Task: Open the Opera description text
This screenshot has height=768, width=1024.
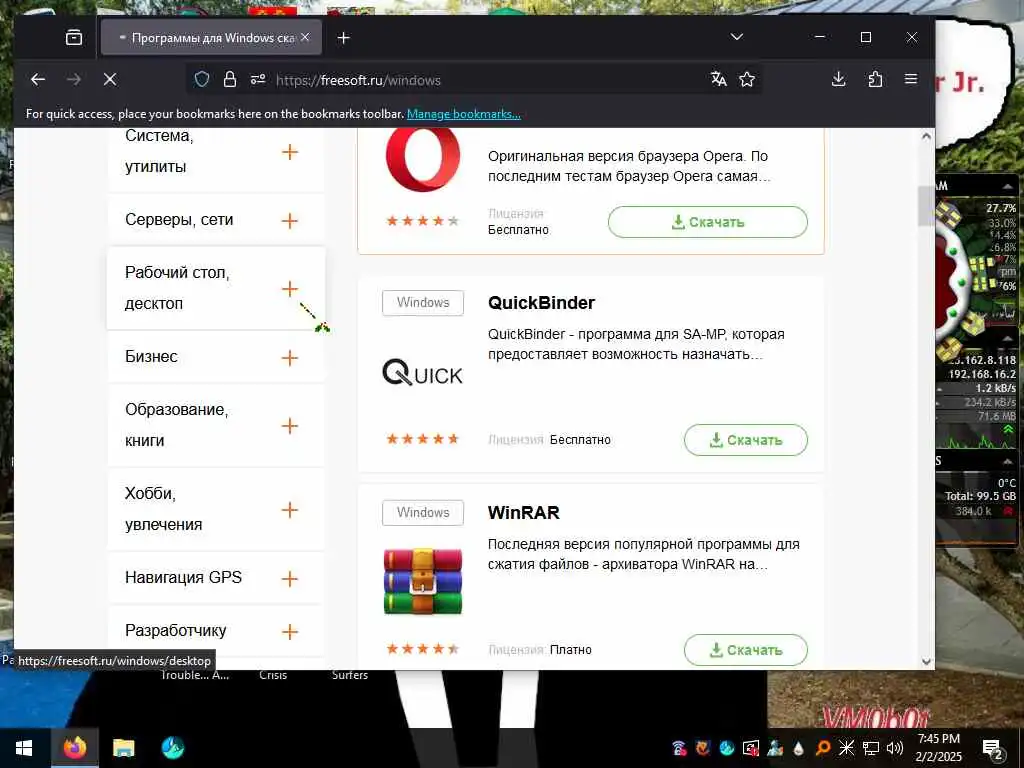Action: click(x=628, y=166)
